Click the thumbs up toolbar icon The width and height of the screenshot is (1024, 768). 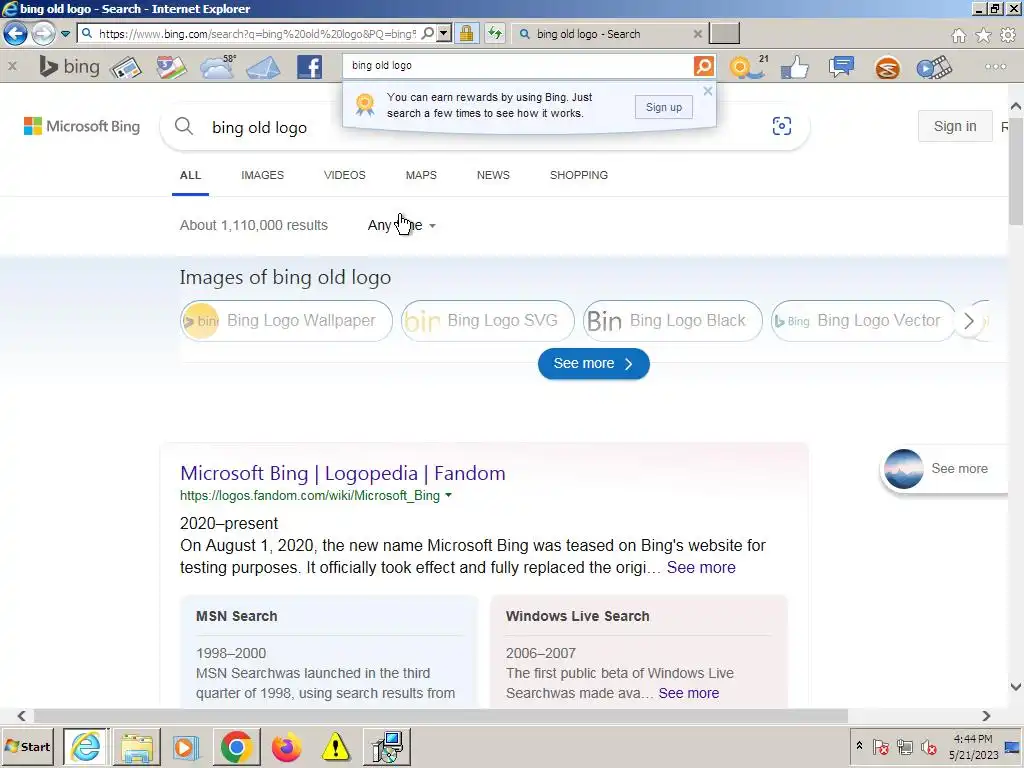coord(795,67)
